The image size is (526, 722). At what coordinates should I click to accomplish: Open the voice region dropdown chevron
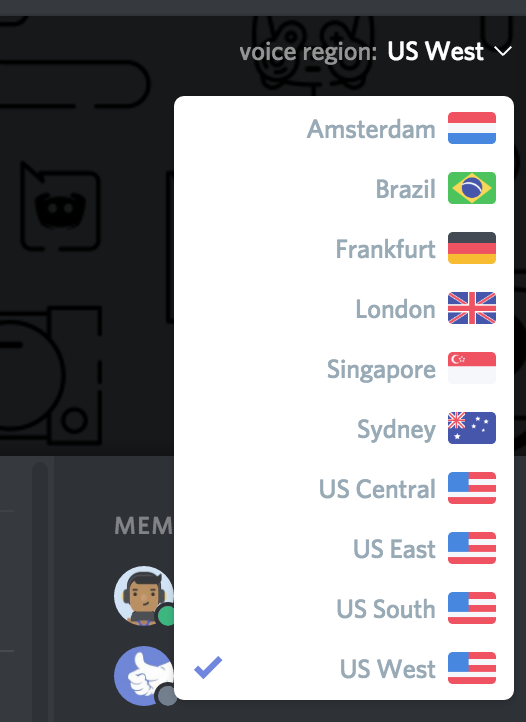pyautogui.click(x=503, y=51)
